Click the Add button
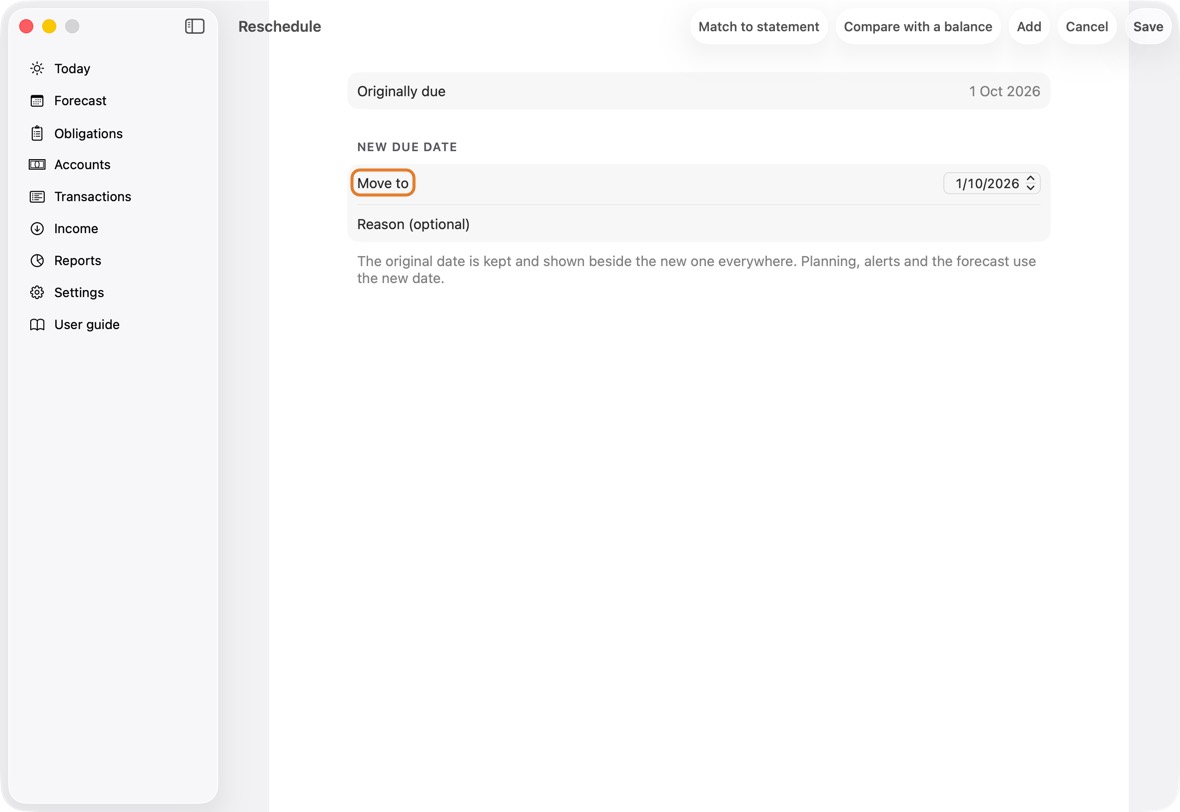 coord(1029,26)
